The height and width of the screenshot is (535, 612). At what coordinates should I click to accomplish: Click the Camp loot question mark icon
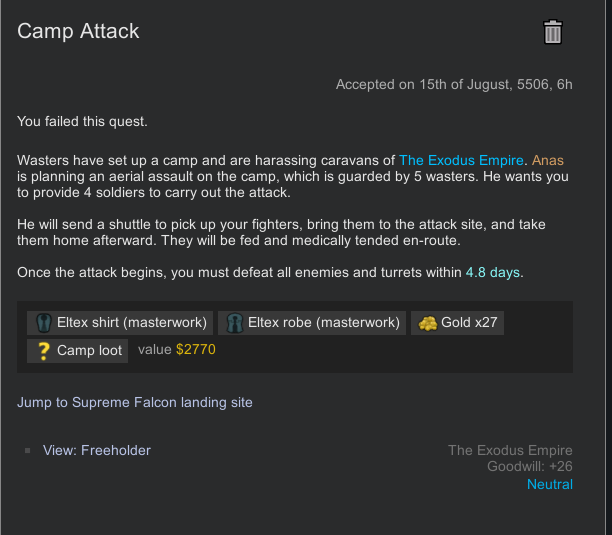coord(43,351)
